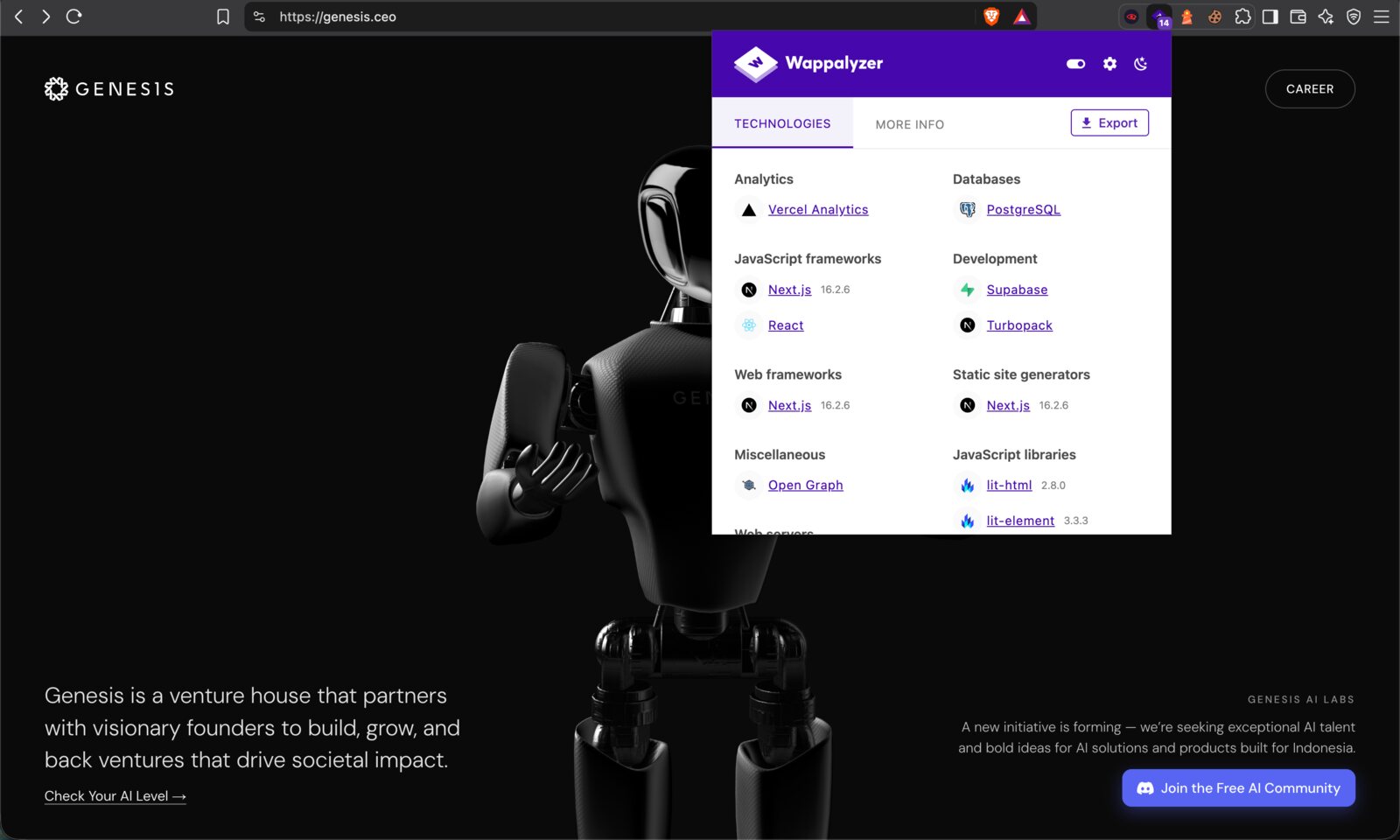
Task: Reload the genesis.ceo page
Action: [x=74, y=17]
